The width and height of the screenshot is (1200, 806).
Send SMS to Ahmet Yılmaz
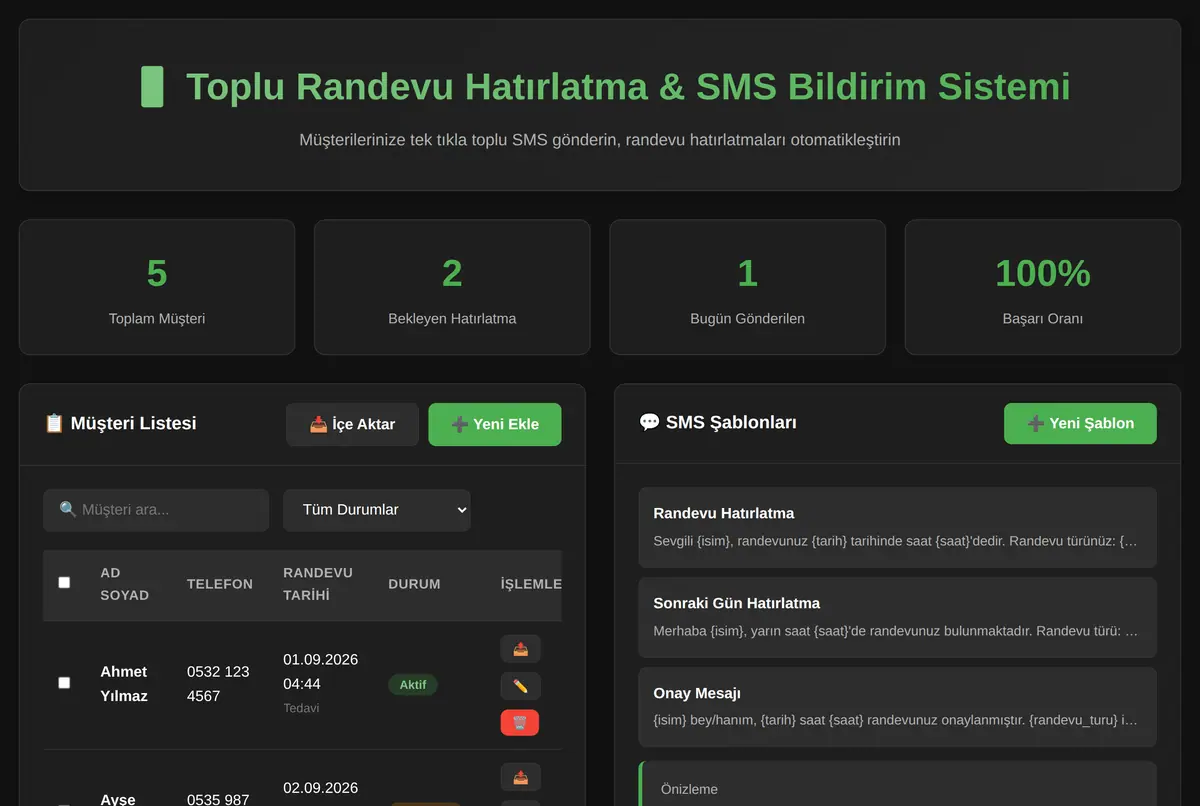pos(520,649)
